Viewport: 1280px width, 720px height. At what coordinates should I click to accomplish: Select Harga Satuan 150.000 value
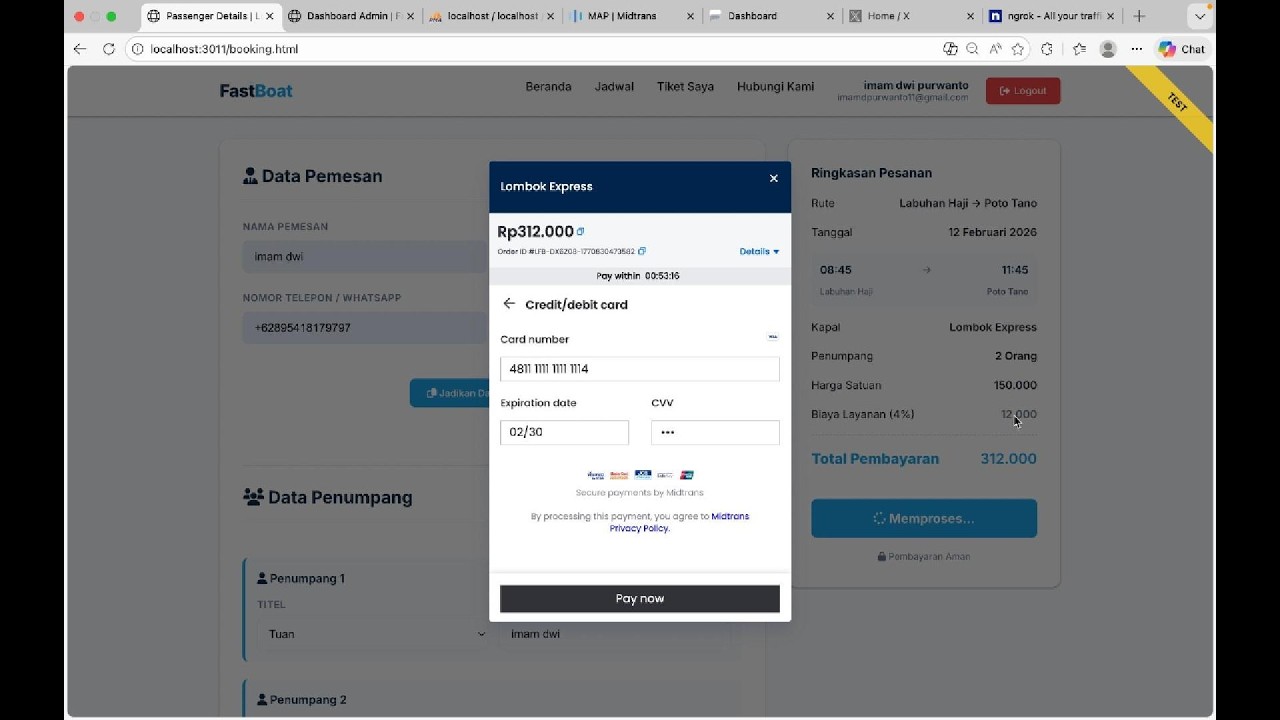(x=1015, y=385)
